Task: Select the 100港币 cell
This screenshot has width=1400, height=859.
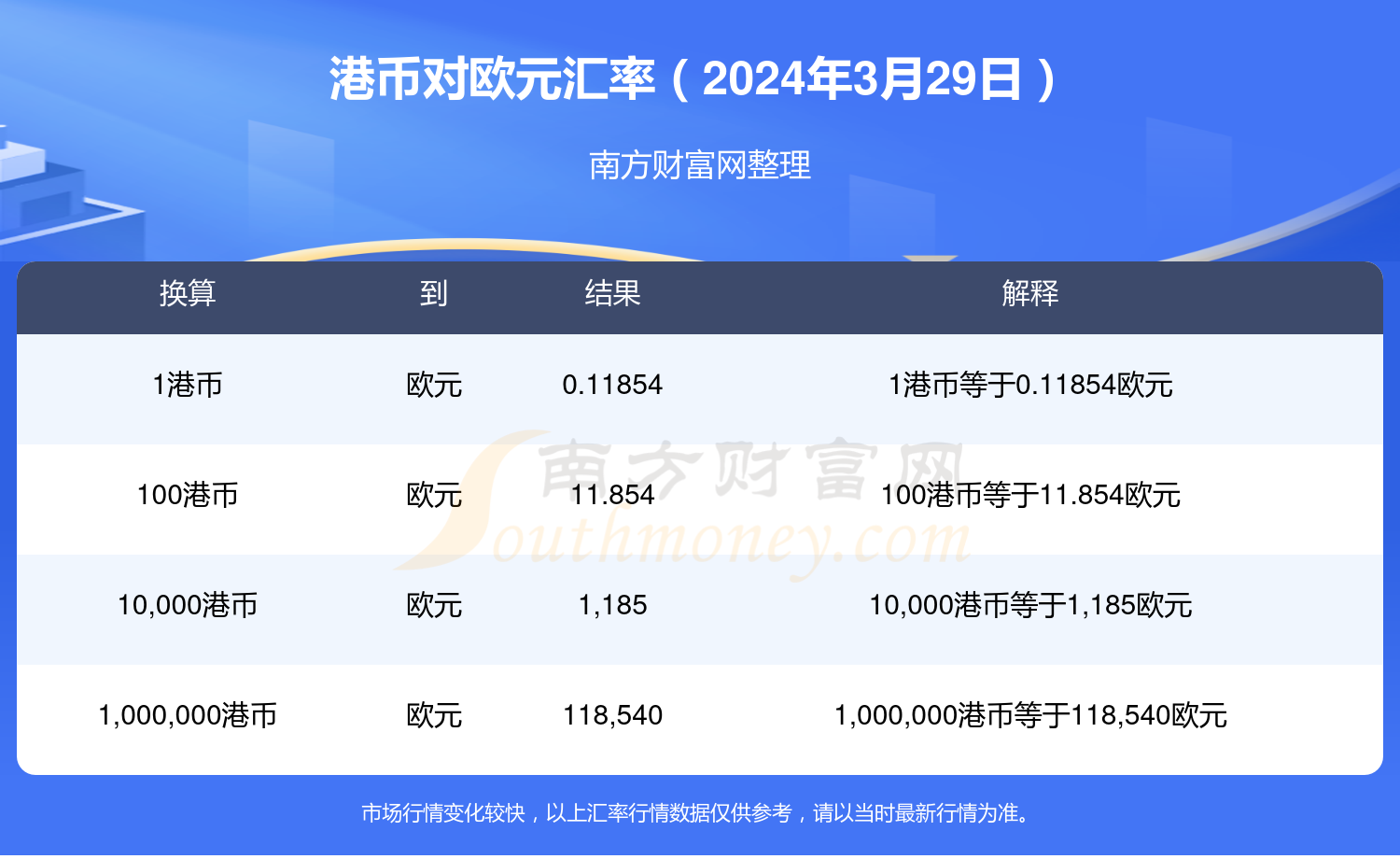Action: pyautogui.click(x=188, y=495)
